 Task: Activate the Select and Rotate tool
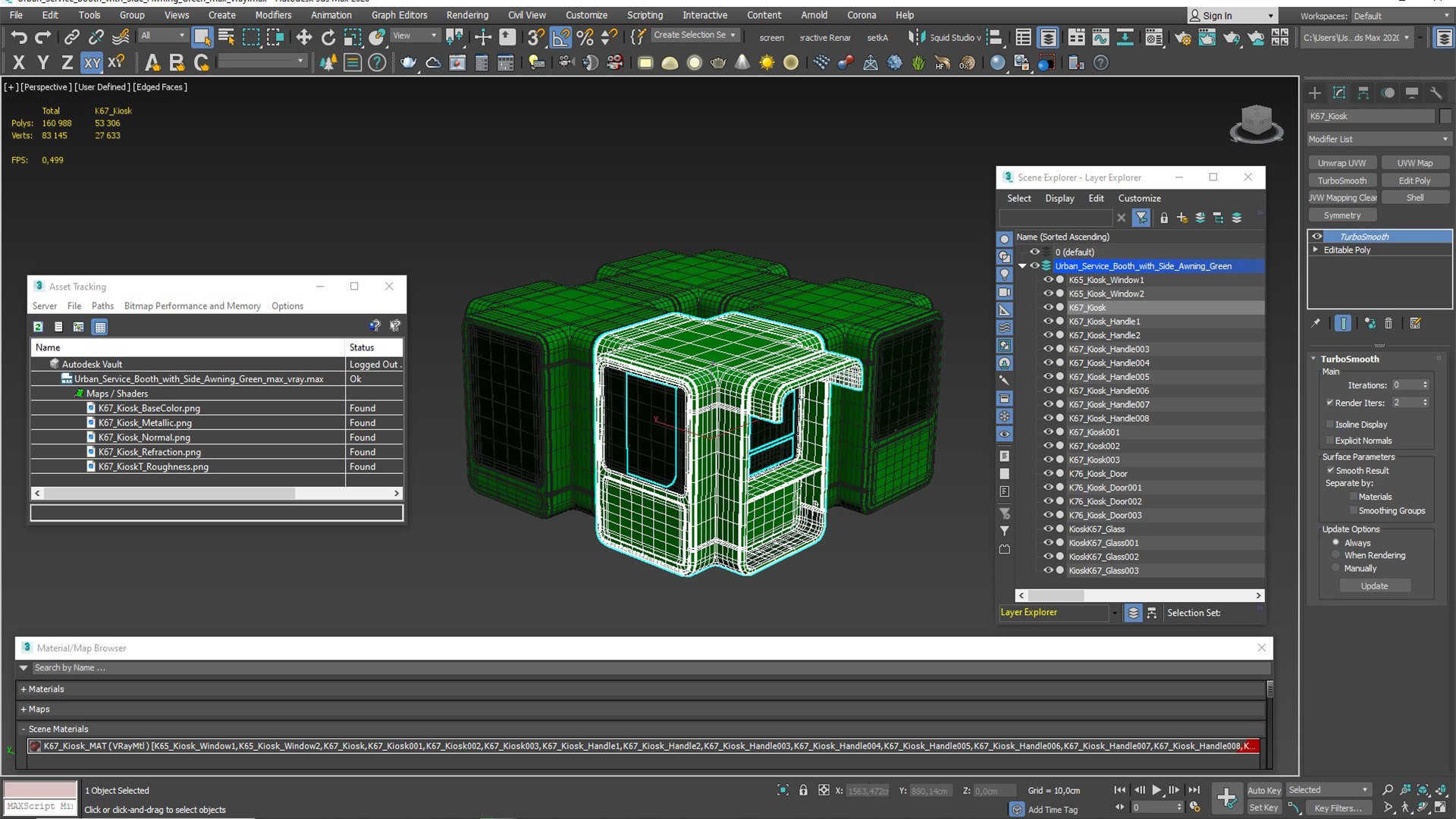coord(328,36)
